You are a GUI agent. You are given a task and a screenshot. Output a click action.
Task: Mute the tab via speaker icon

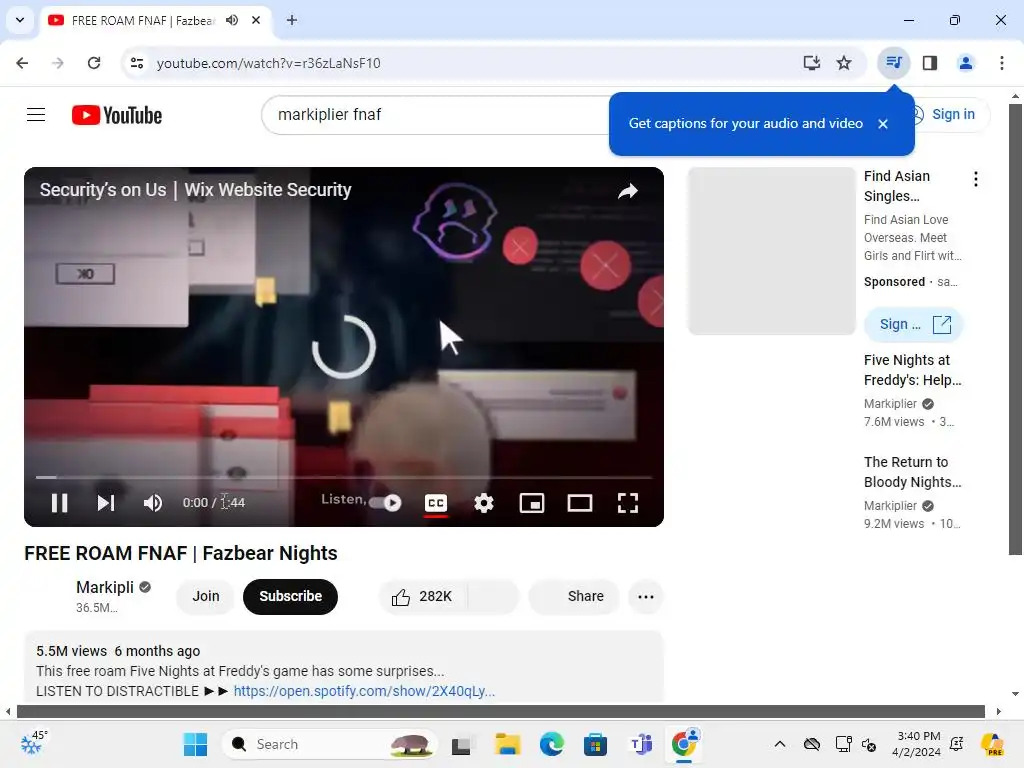(232, 20)
